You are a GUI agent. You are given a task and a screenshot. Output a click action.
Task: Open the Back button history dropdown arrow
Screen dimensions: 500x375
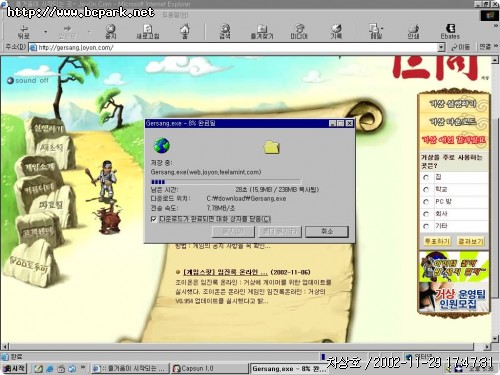point(46,32)
